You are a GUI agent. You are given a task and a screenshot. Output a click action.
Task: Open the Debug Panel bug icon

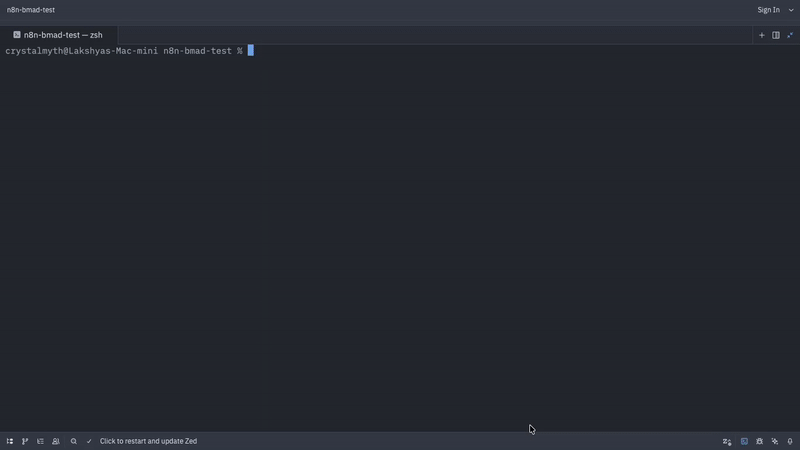point(760,441)
